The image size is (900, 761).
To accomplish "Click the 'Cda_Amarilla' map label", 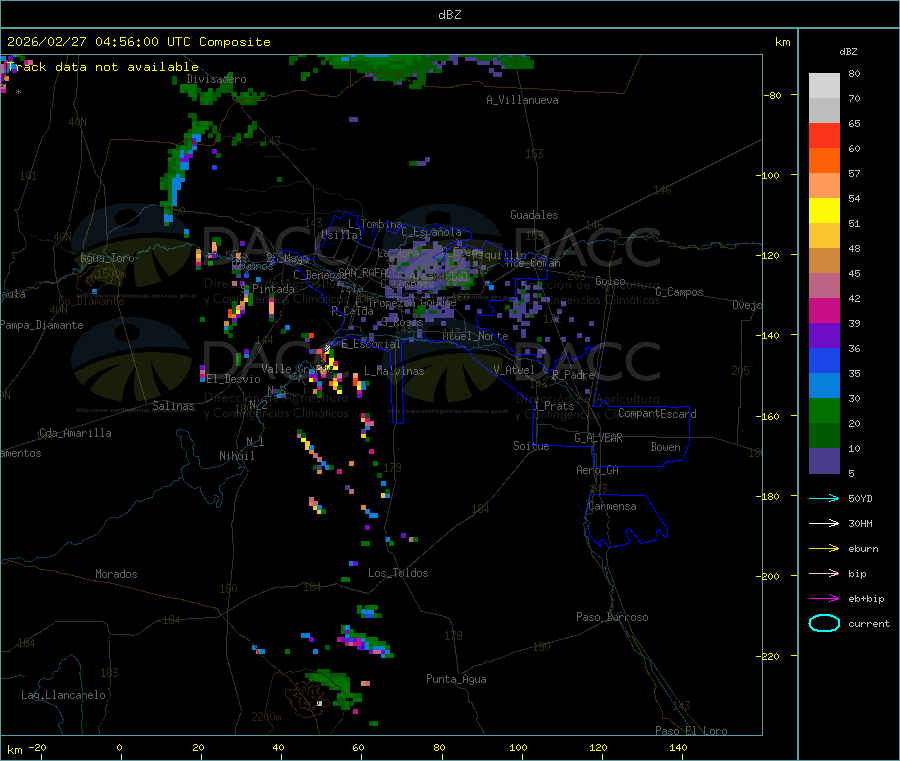I will (x=75, y=433).
